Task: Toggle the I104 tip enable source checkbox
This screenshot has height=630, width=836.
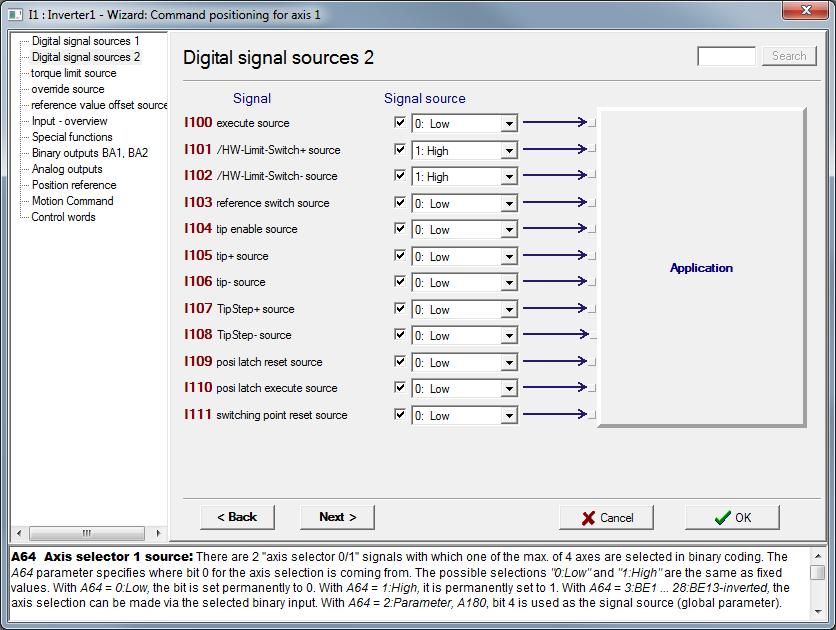Action: (x=399, y=229)
